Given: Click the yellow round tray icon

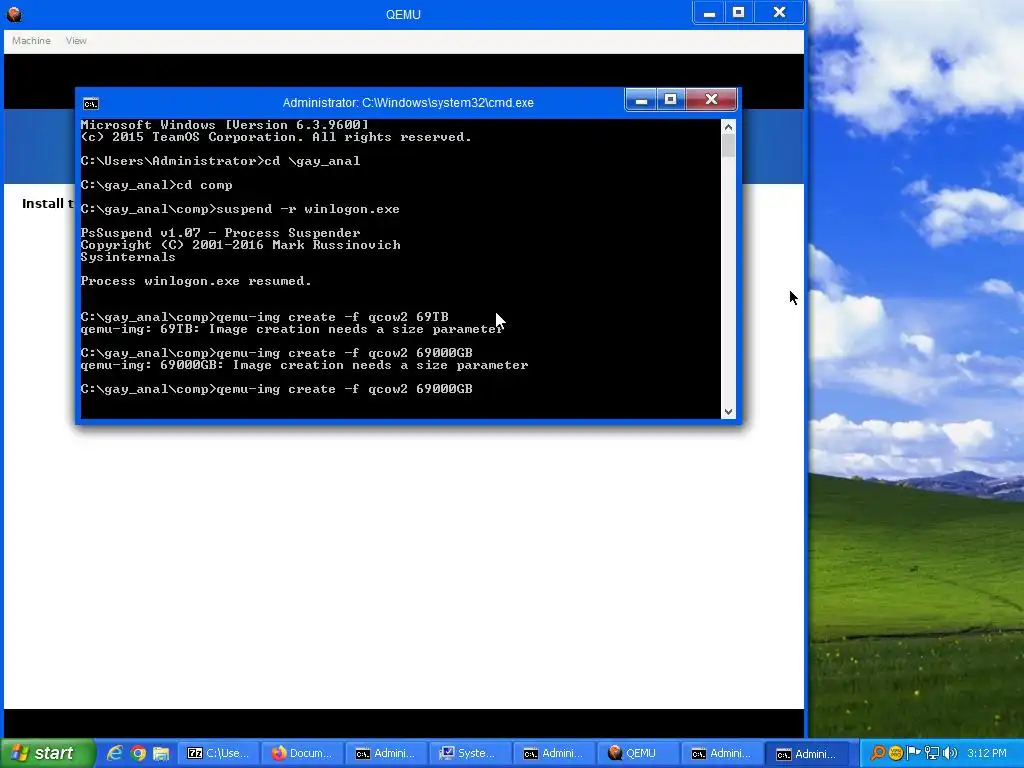Looking at the screenshot, I should coord(895,753).
